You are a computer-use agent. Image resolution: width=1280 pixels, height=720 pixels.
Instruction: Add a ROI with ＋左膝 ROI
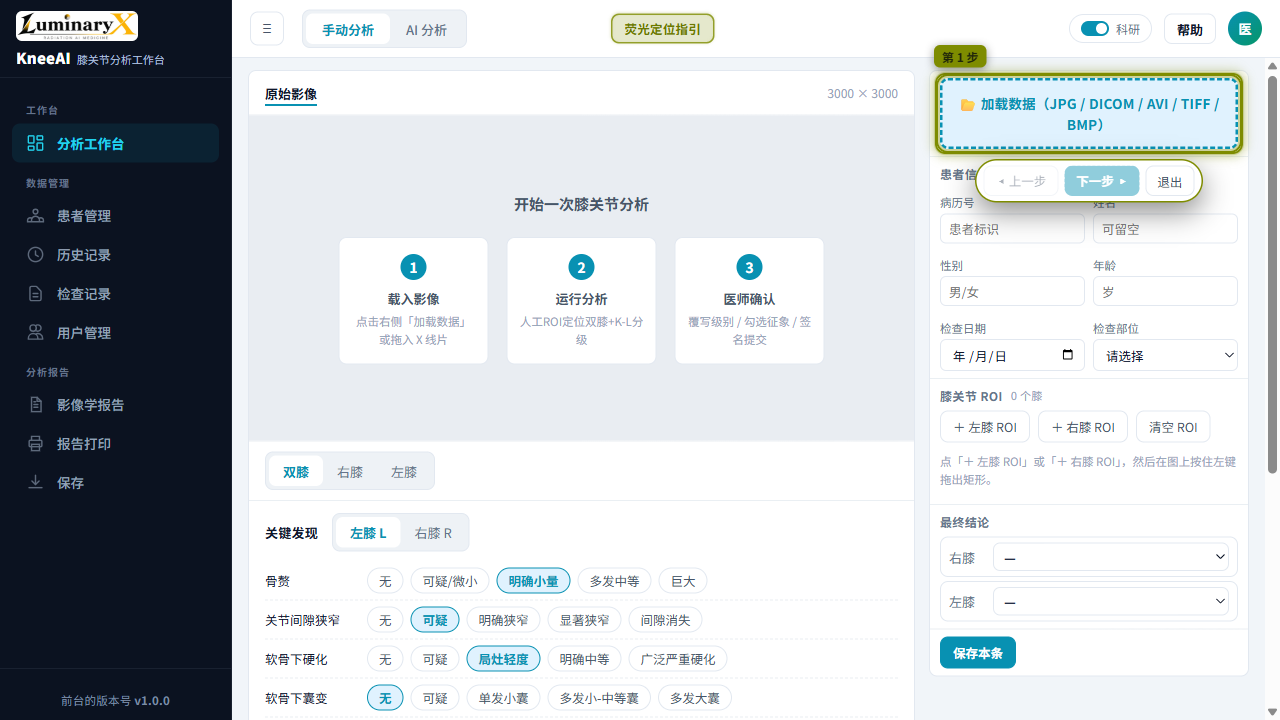point(985,427)
